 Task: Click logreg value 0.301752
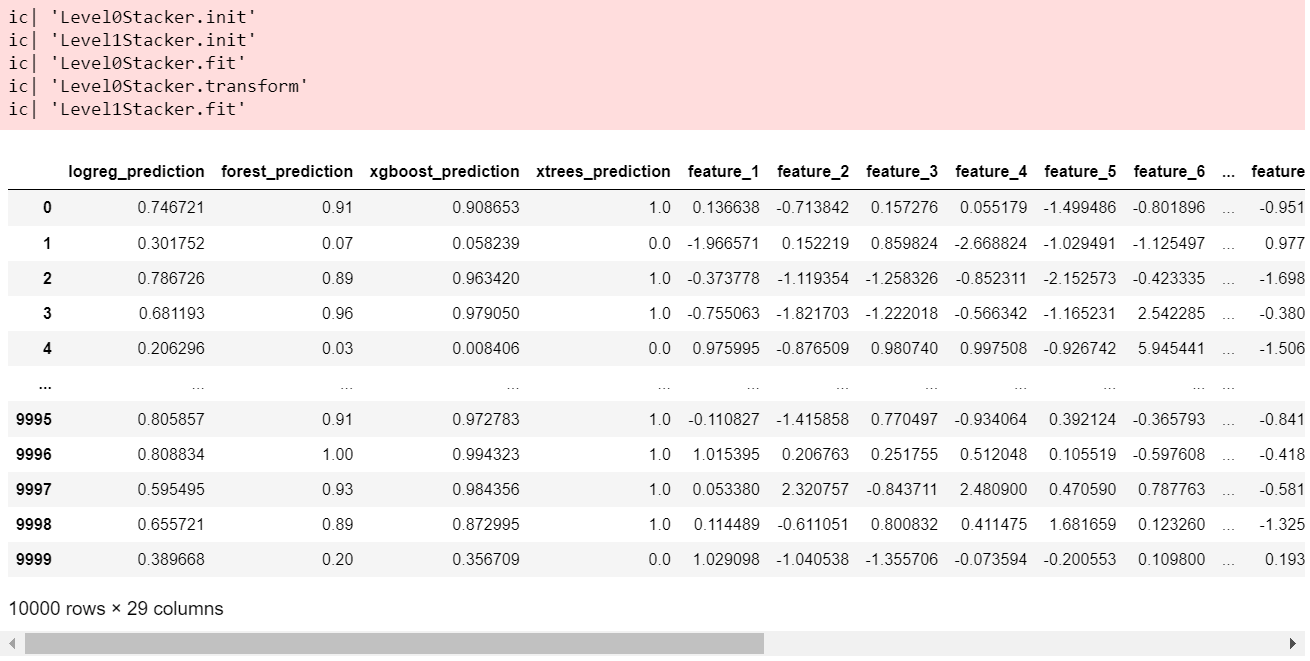coord(171,243)
